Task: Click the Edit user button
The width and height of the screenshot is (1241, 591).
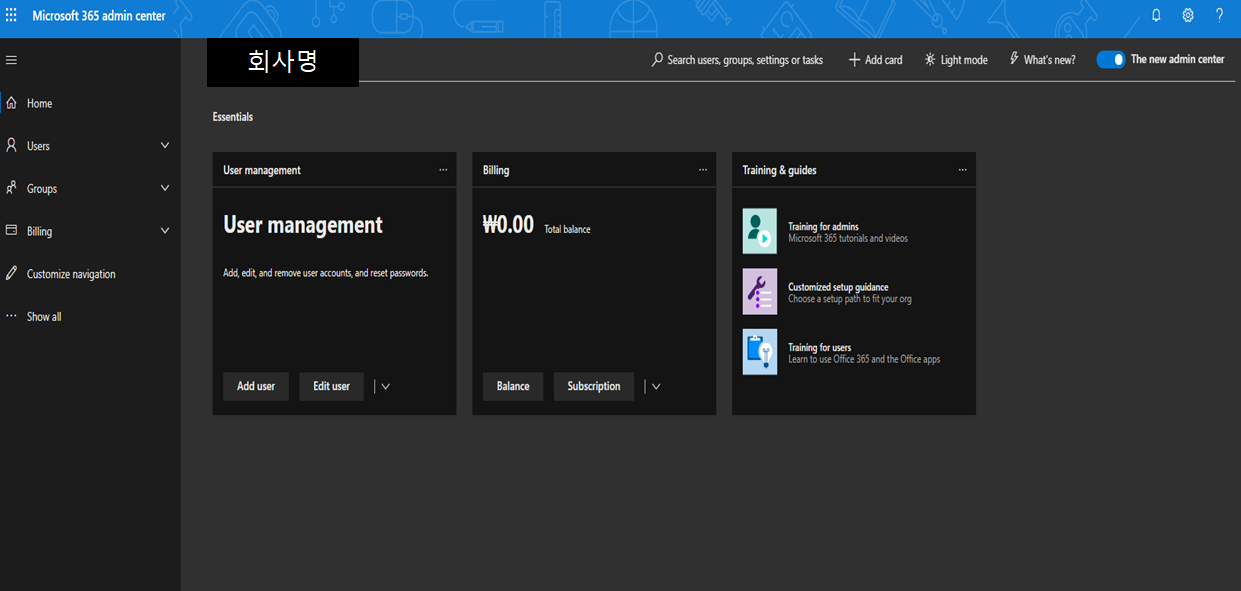Action: pyautogui.click(x=331, y=386)
